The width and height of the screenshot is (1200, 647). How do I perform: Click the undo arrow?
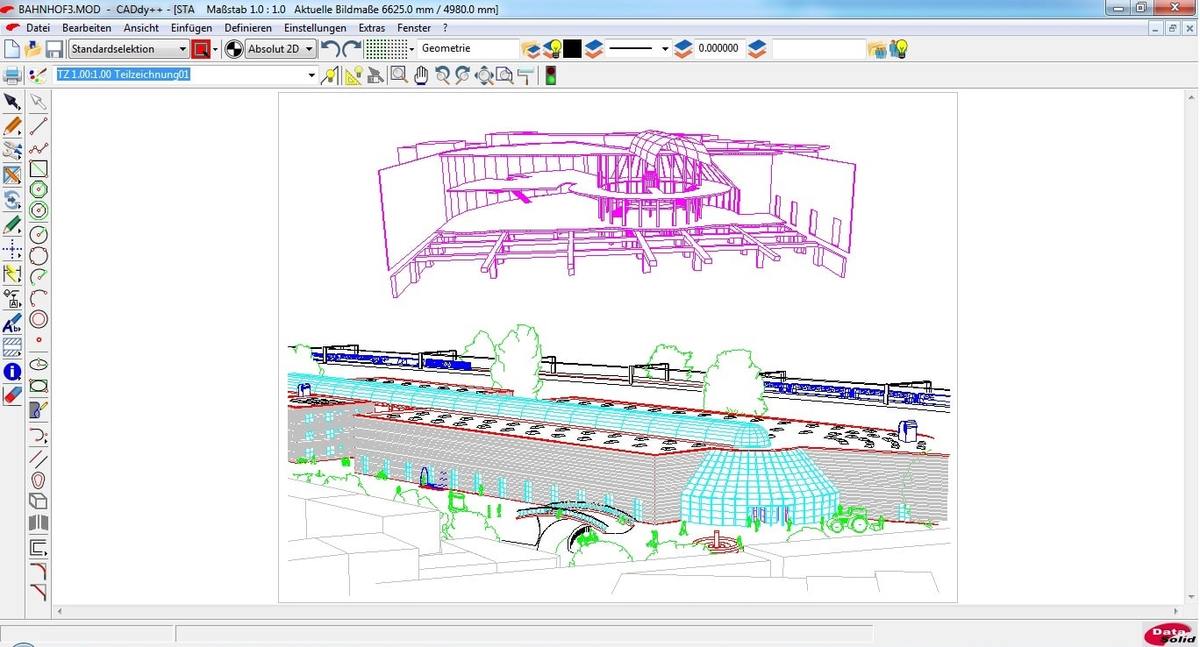(330, 49)
